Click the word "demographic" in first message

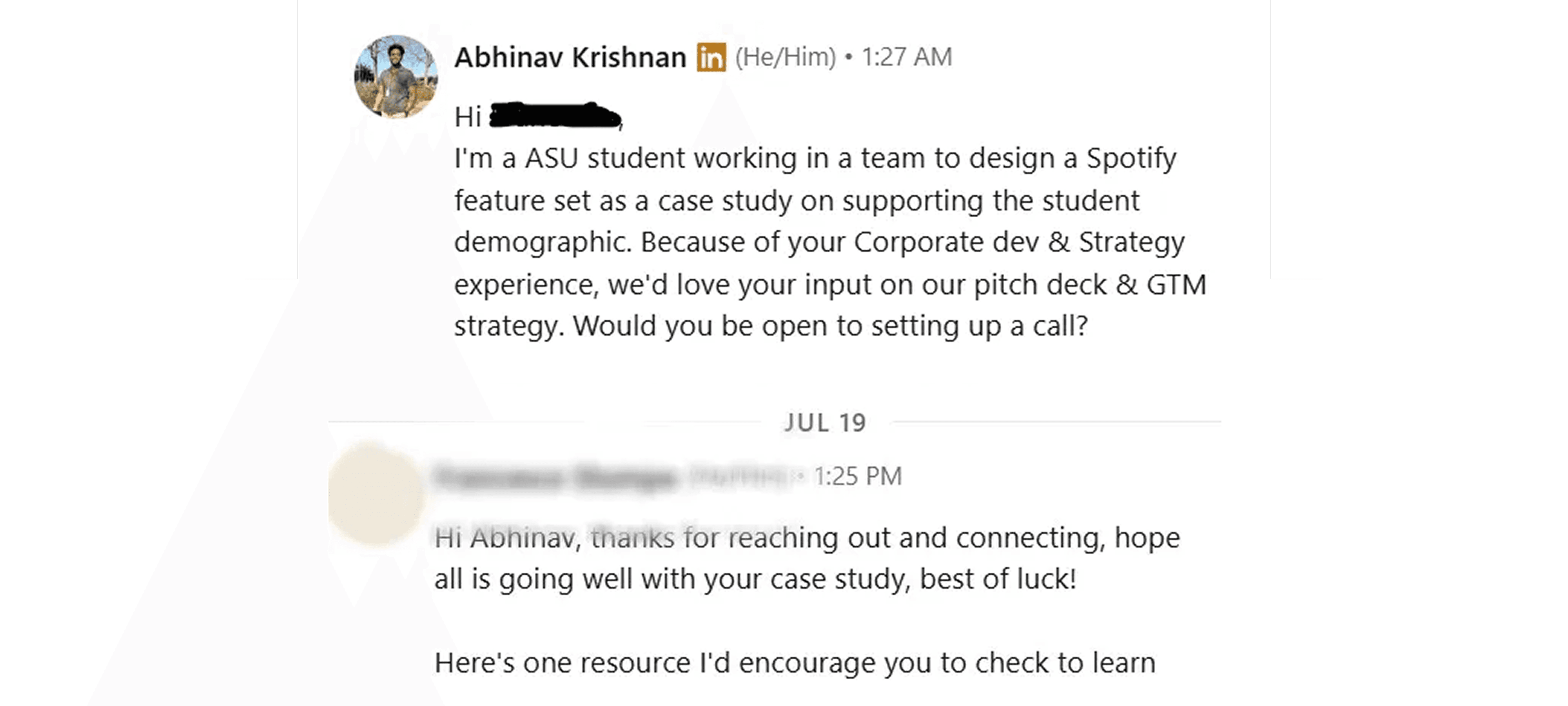tap(539, 242)
